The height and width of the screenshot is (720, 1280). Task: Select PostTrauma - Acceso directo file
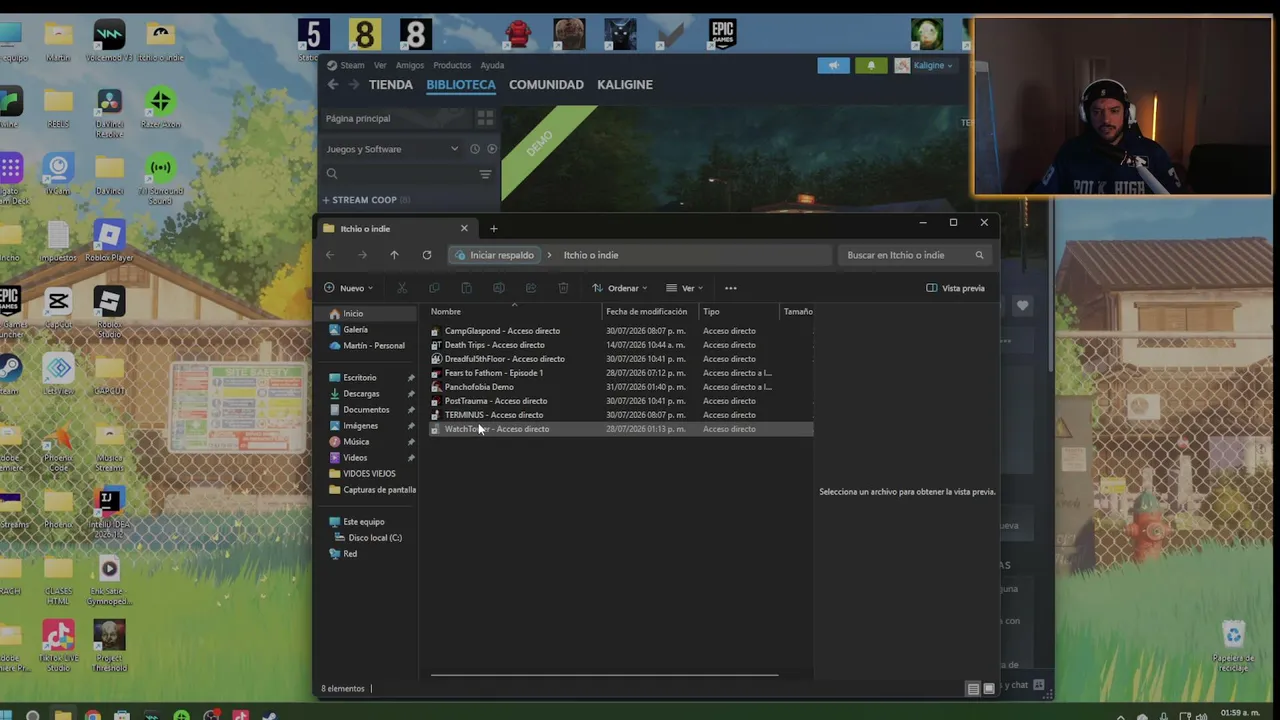pyautogui.click(x=620, y=401)
